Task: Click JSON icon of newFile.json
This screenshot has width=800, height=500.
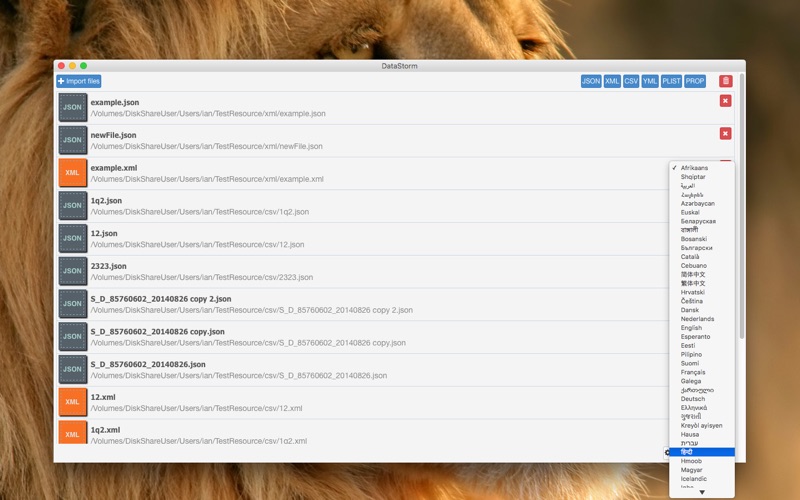Action: (x=72, y=140)
